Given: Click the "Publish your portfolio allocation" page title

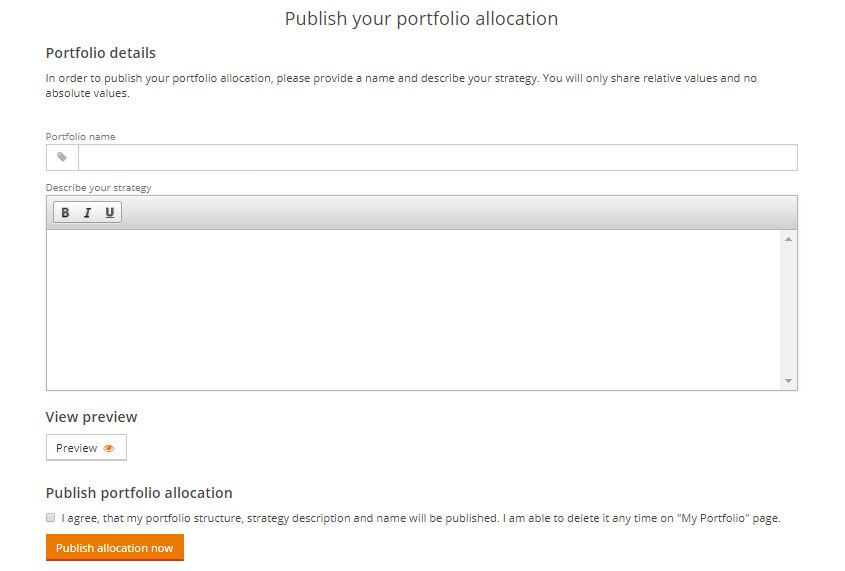Looking at the screenshot, I should click(421, 19).
